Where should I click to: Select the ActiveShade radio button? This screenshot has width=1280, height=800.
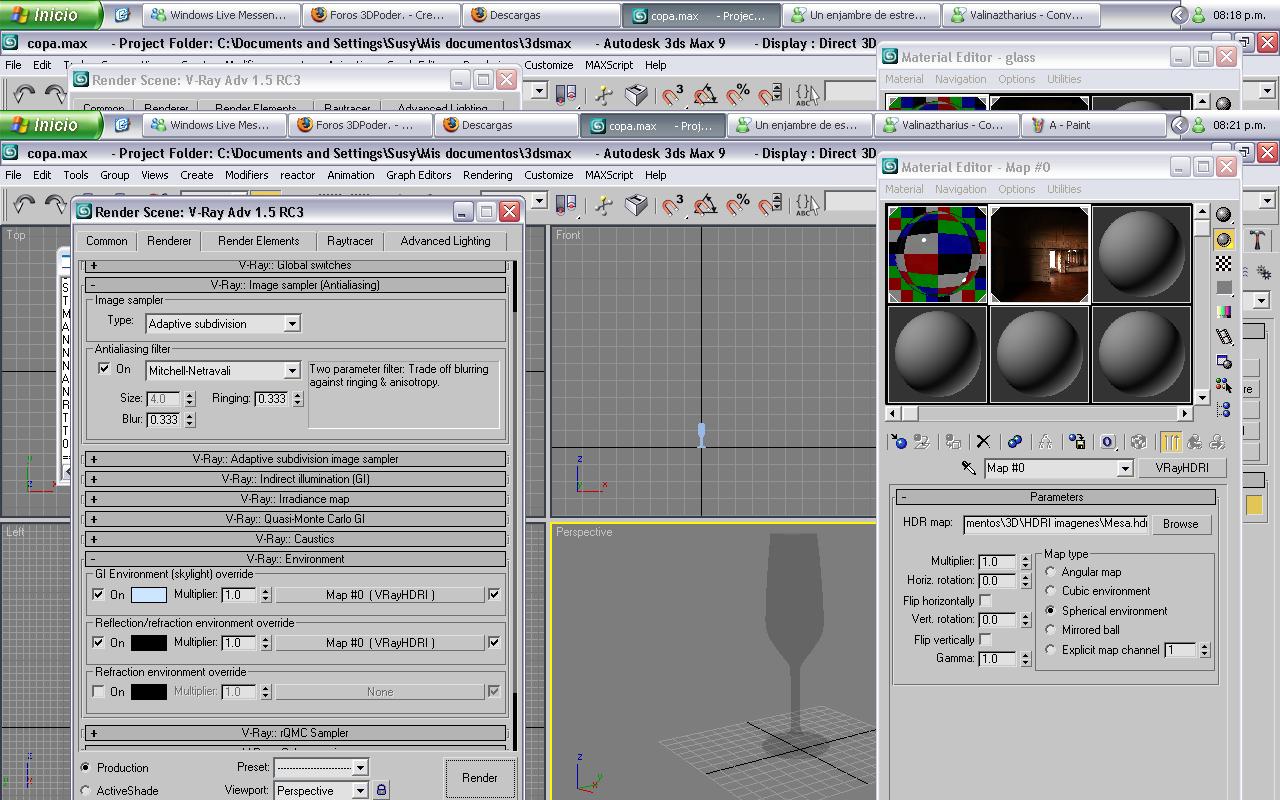[85, 791]
